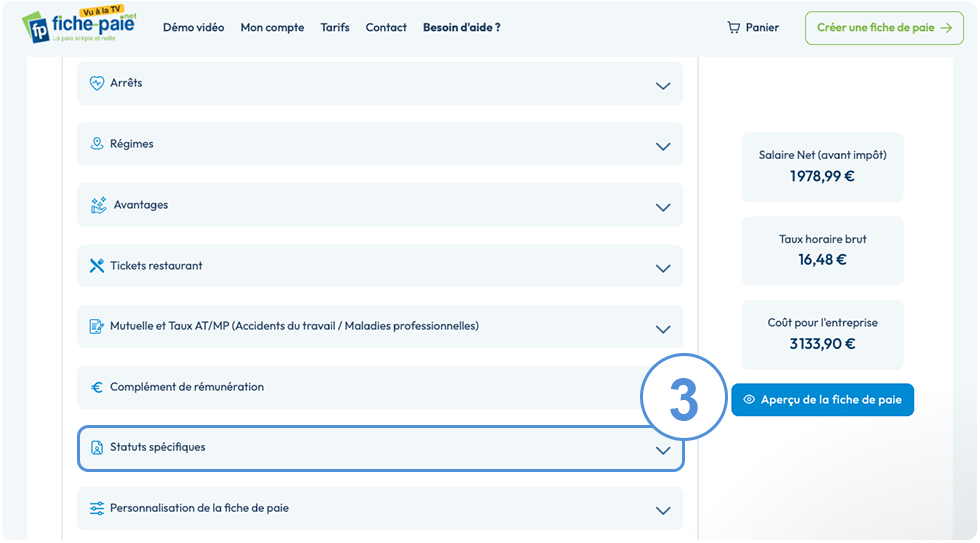The height and width of the screenshot is (543, 980).
Task: Click the Coût pour l'entreprise label
Action: pos(822,323)
